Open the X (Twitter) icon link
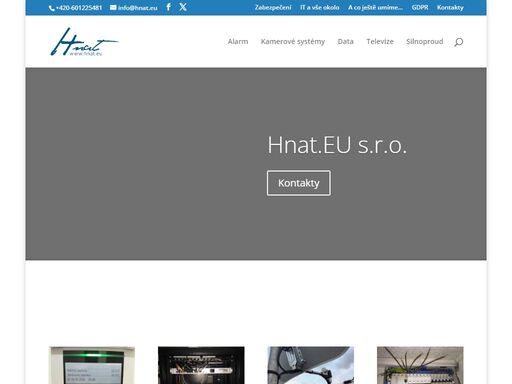 point(183,7)
